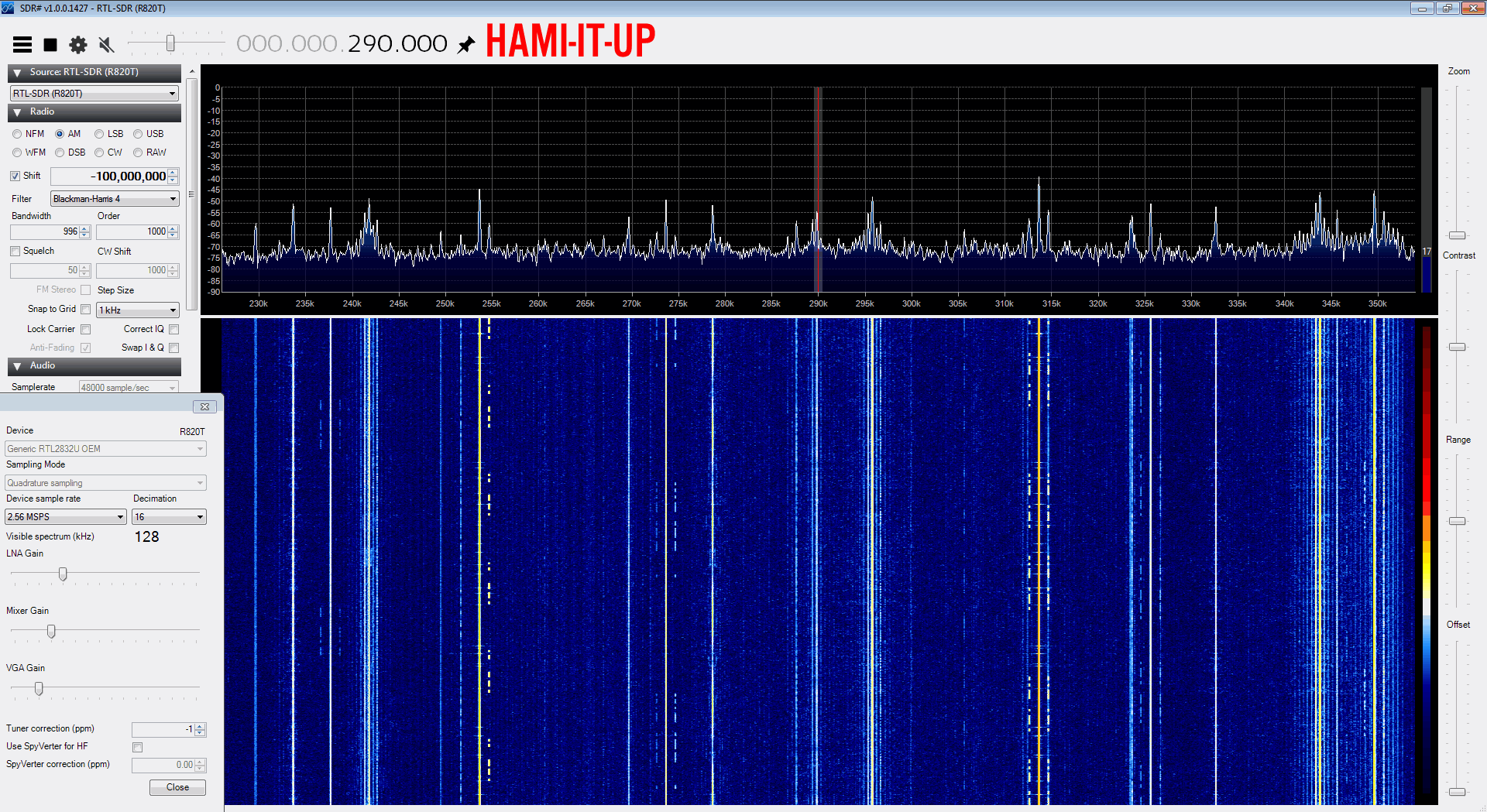Click the Visible spectrum value 128
The width and height of the screenshot is (1487, 812).
(146, 536)
